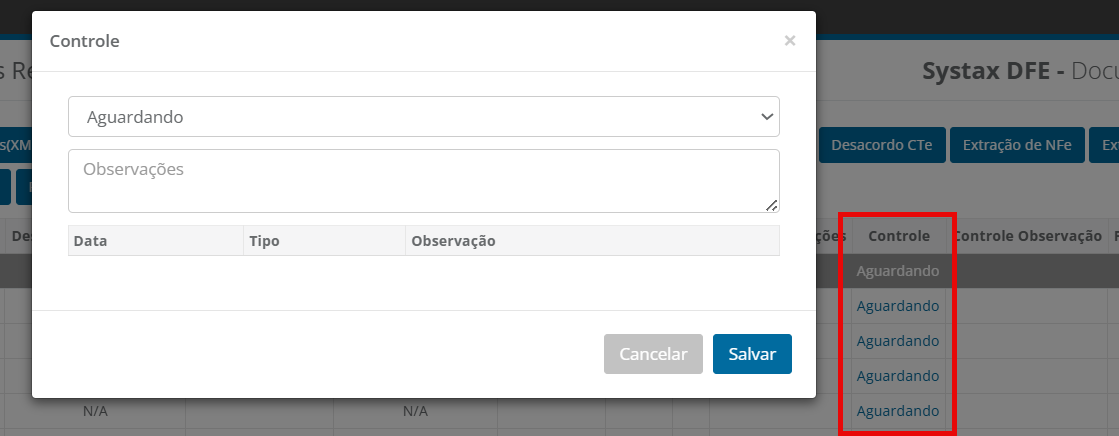
Task: Open the Aguardando status dropdown
Action: pos(424,116)
